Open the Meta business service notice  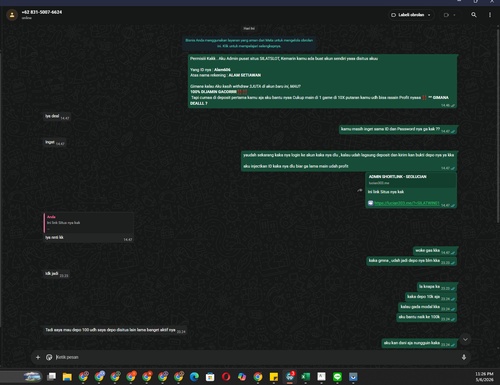coord(249,43)
